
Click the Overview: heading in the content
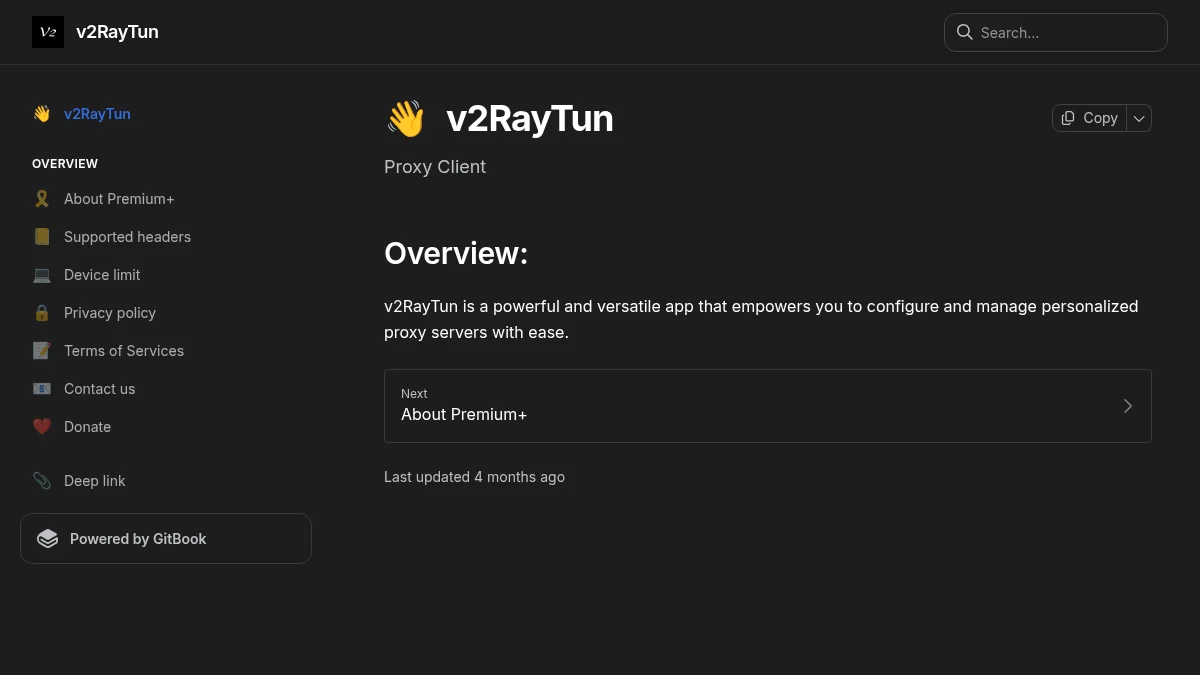pos(456,253)
